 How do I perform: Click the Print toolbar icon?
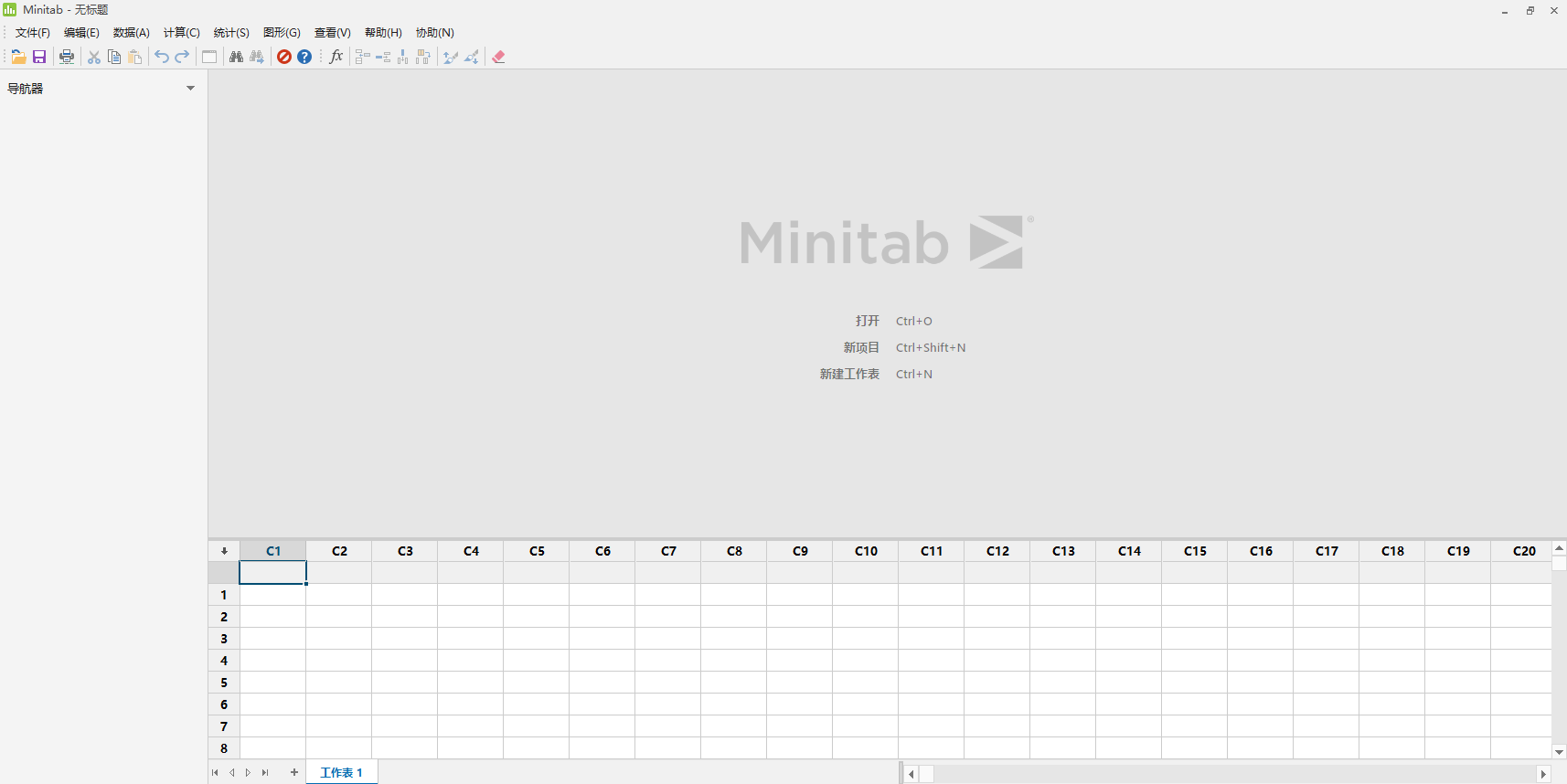(x=67, y=57)
